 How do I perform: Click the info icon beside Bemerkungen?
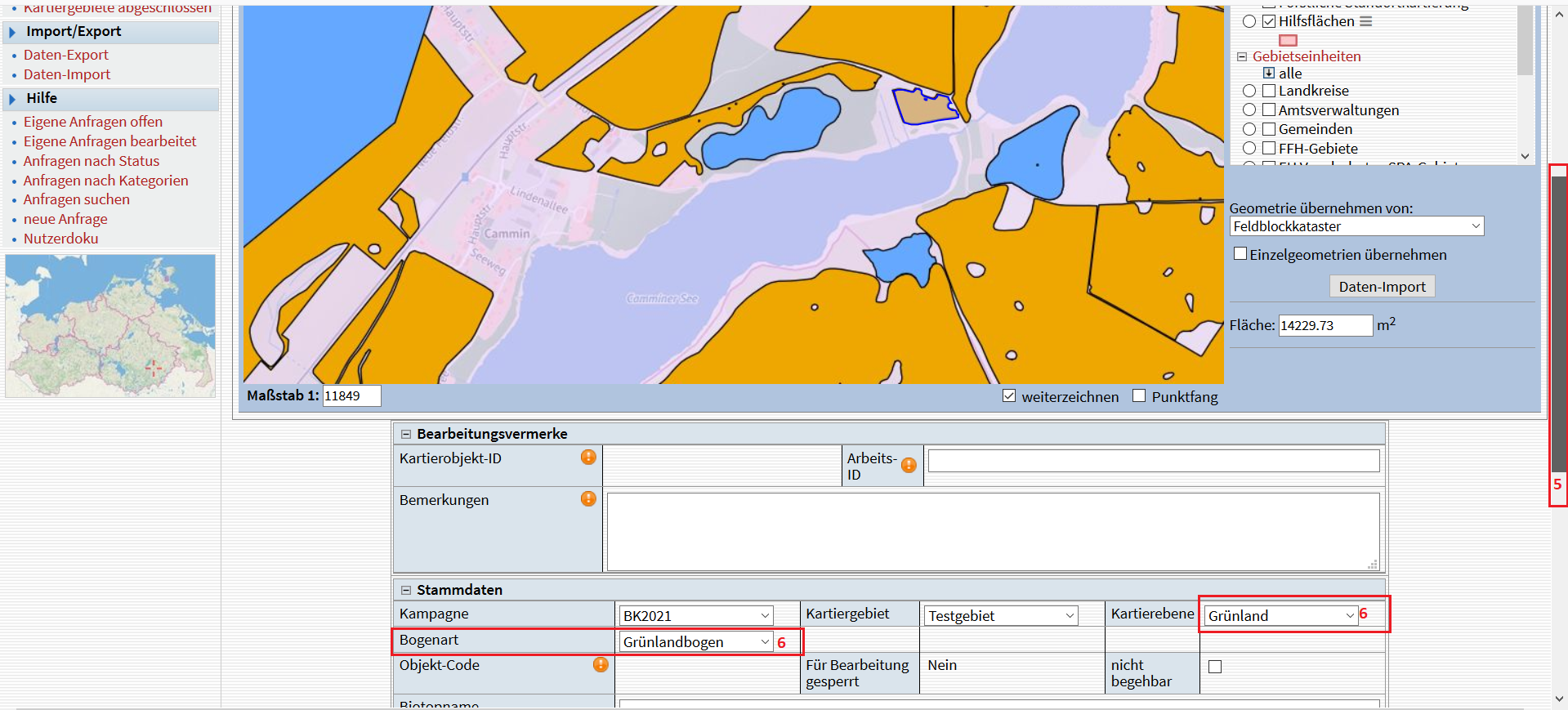coord(588,499)
